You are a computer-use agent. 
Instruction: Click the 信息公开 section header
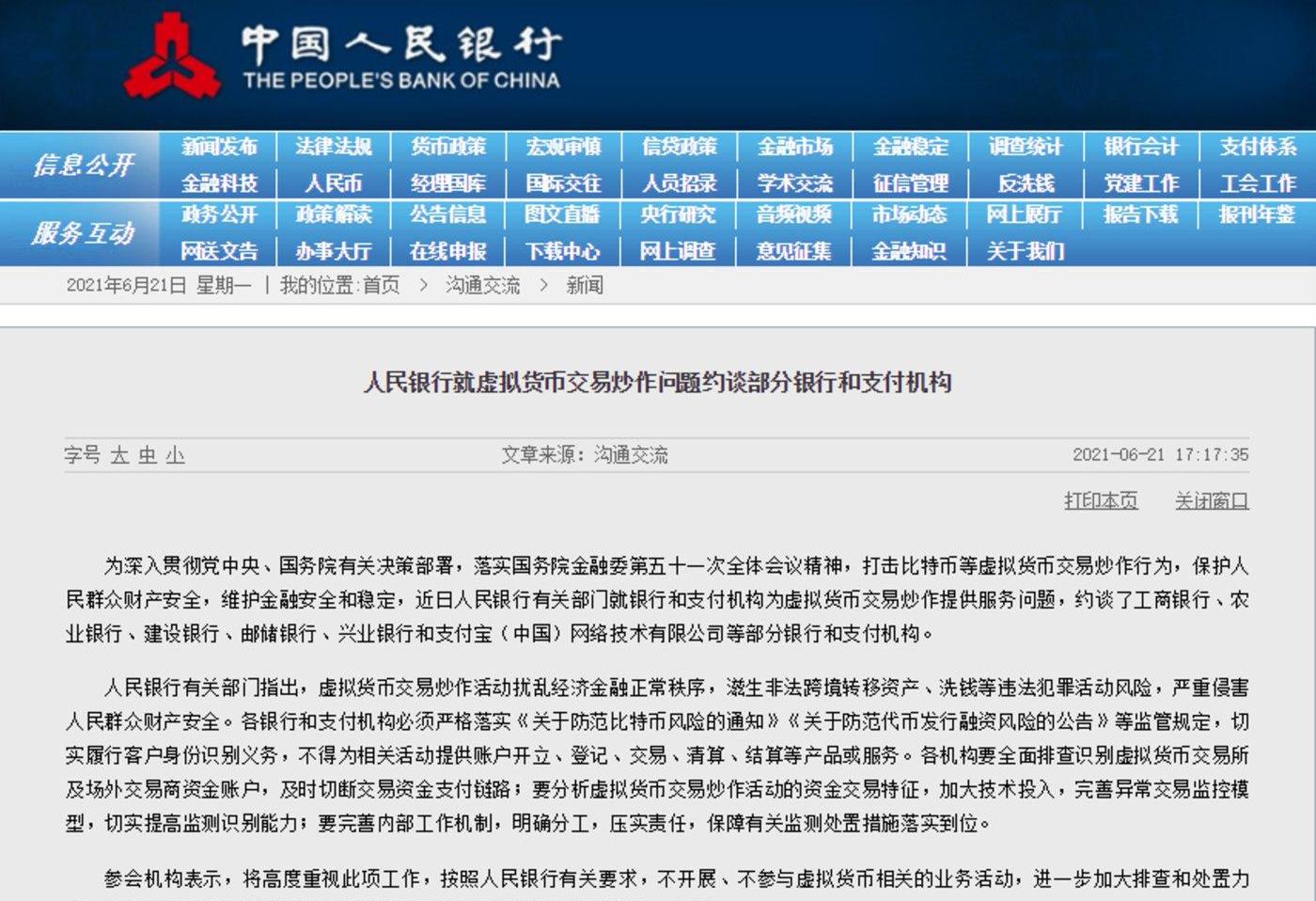tap(84, 166)
